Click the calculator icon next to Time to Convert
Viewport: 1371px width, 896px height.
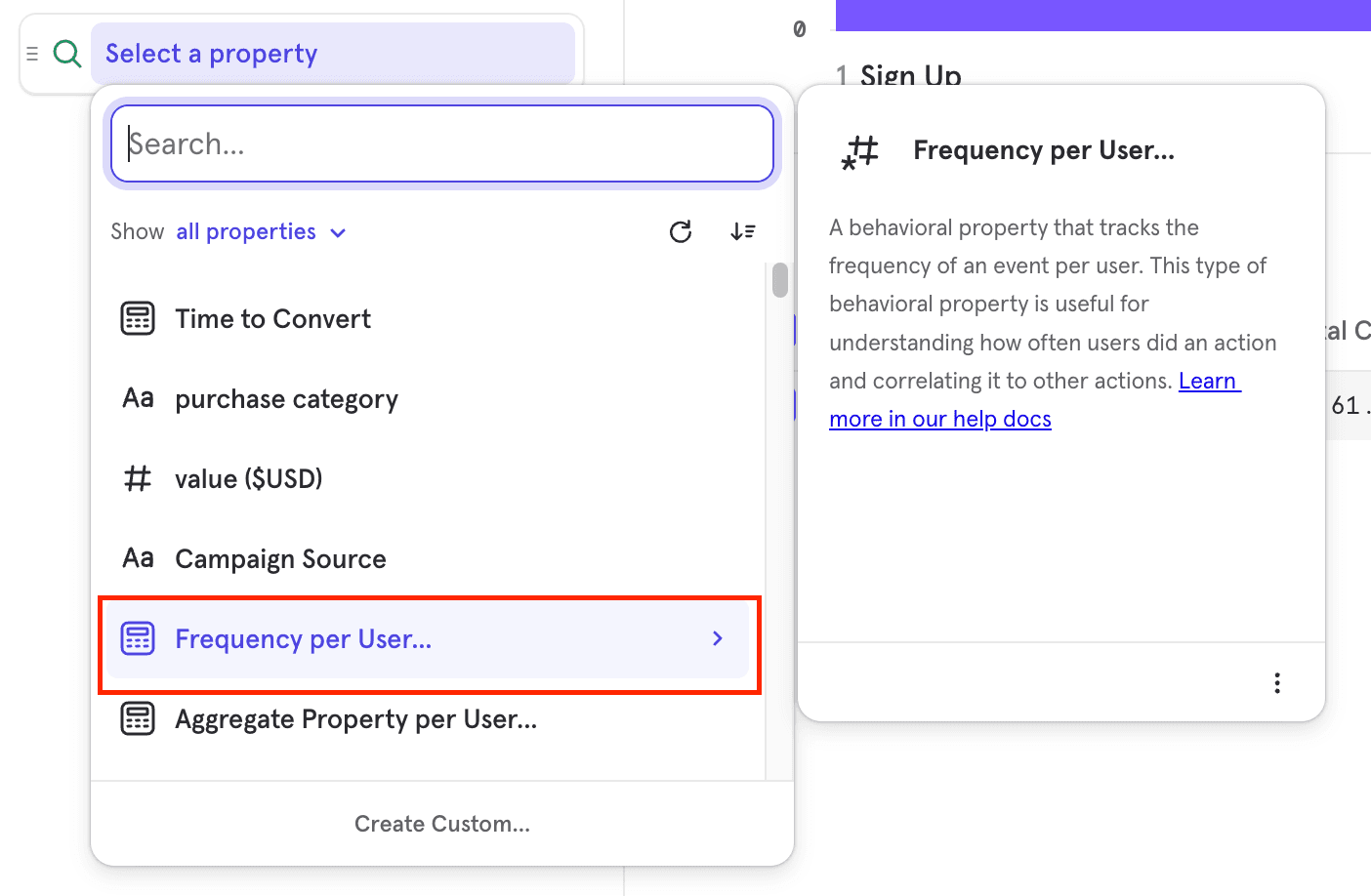point(138,318)
